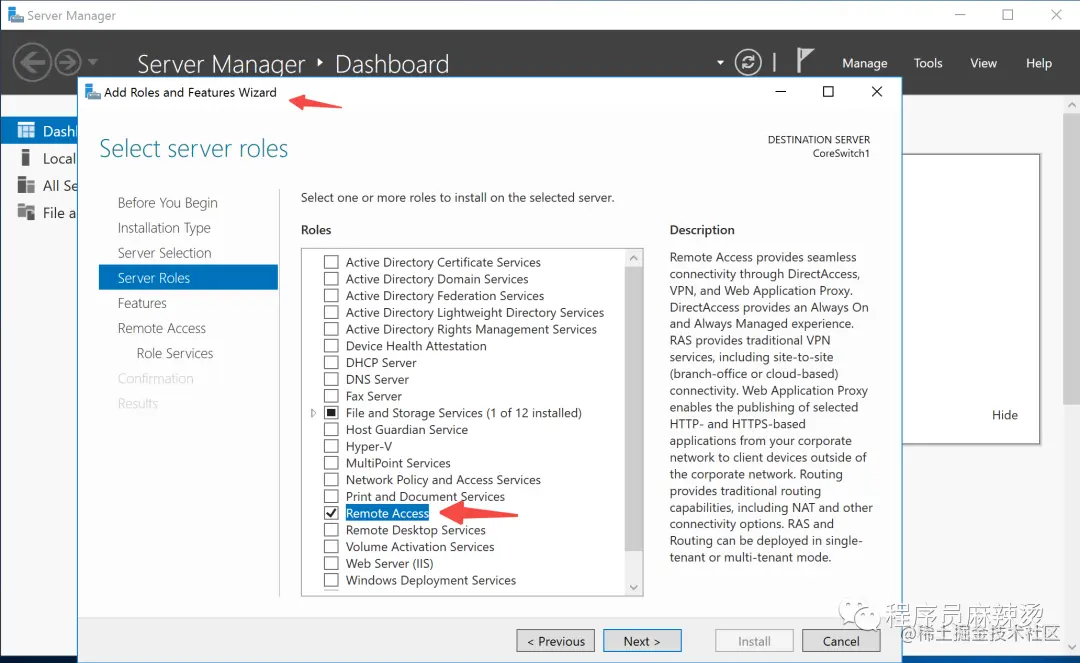This screenshot has width=1080, height=663.
Task: Check the Fax Server role
Action: [x=331, y=396]
